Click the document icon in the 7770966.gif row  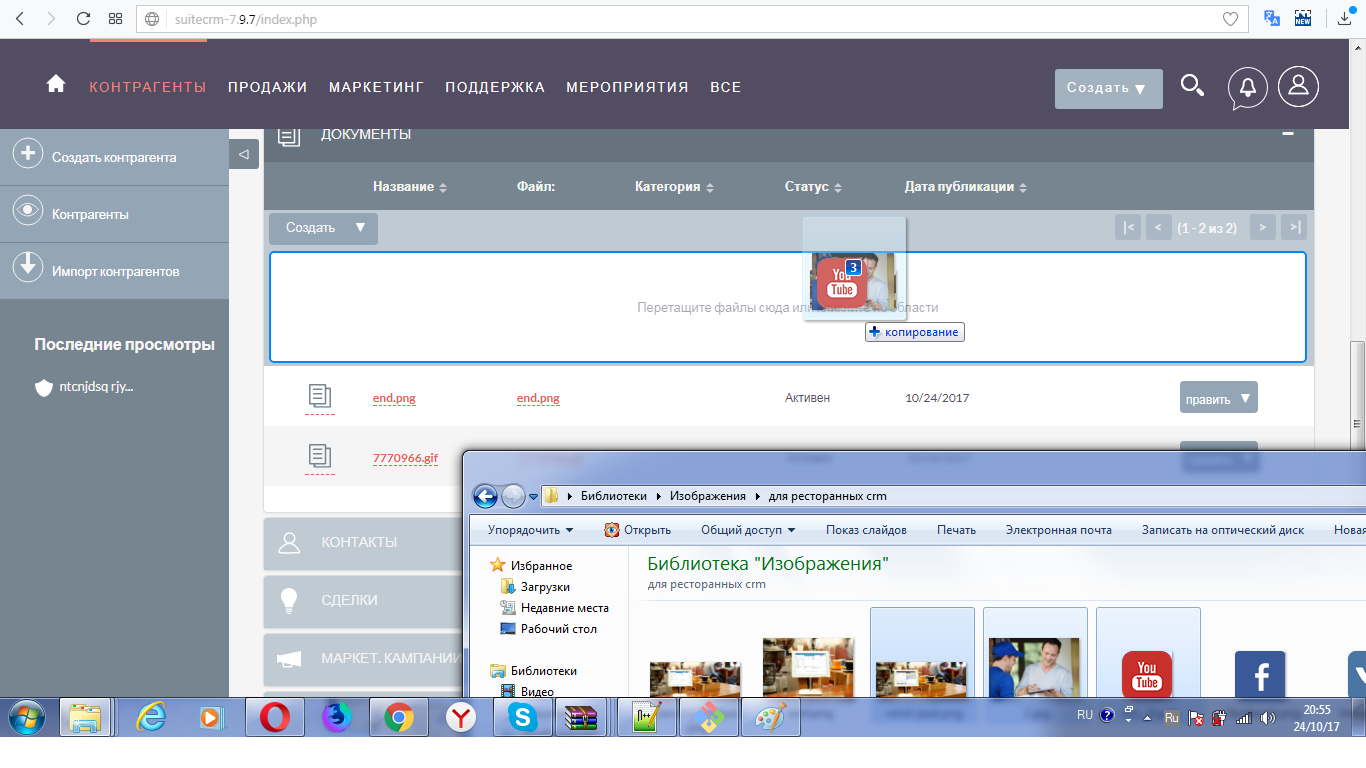point(319,457)
